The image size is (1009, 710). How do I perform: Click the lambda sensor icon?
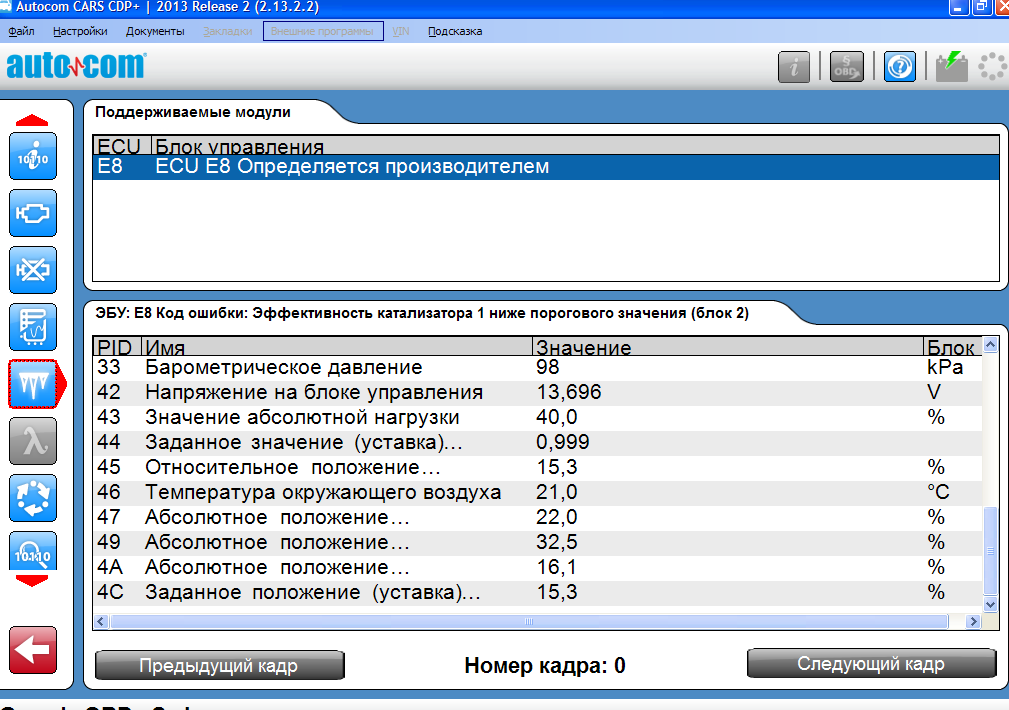click(x=32, y=440)
